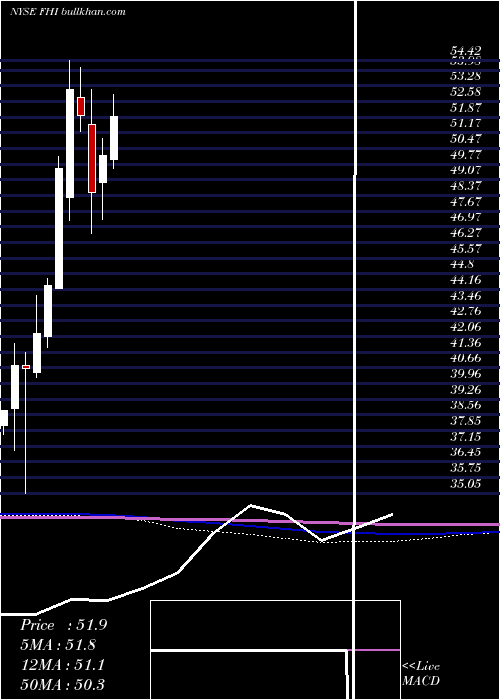
Task: Select the 42.06 price axis label
Action: pos(466,327)
